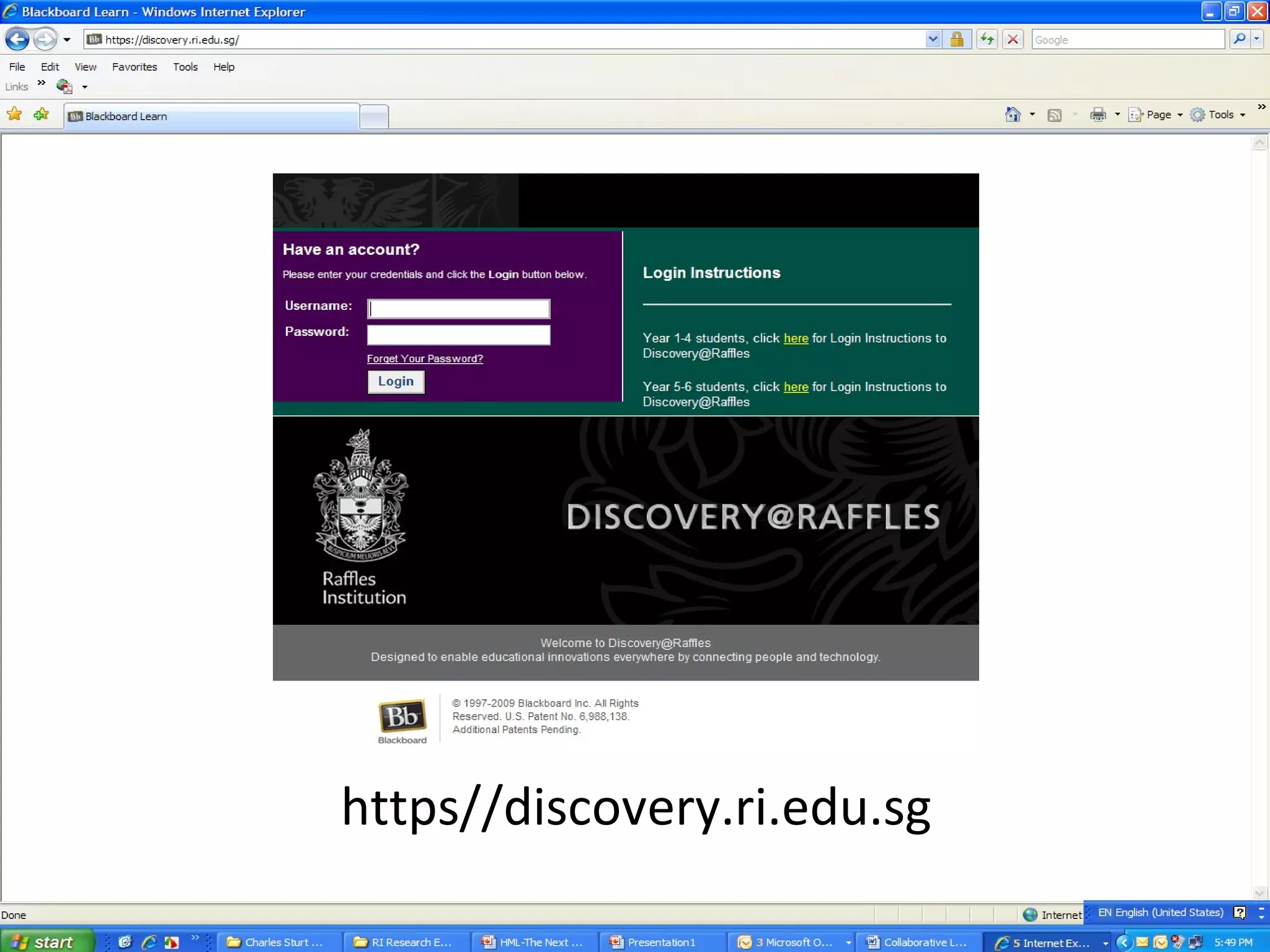
Task: Switch to Presentation1 taskbar item
Action: [662, 942]
